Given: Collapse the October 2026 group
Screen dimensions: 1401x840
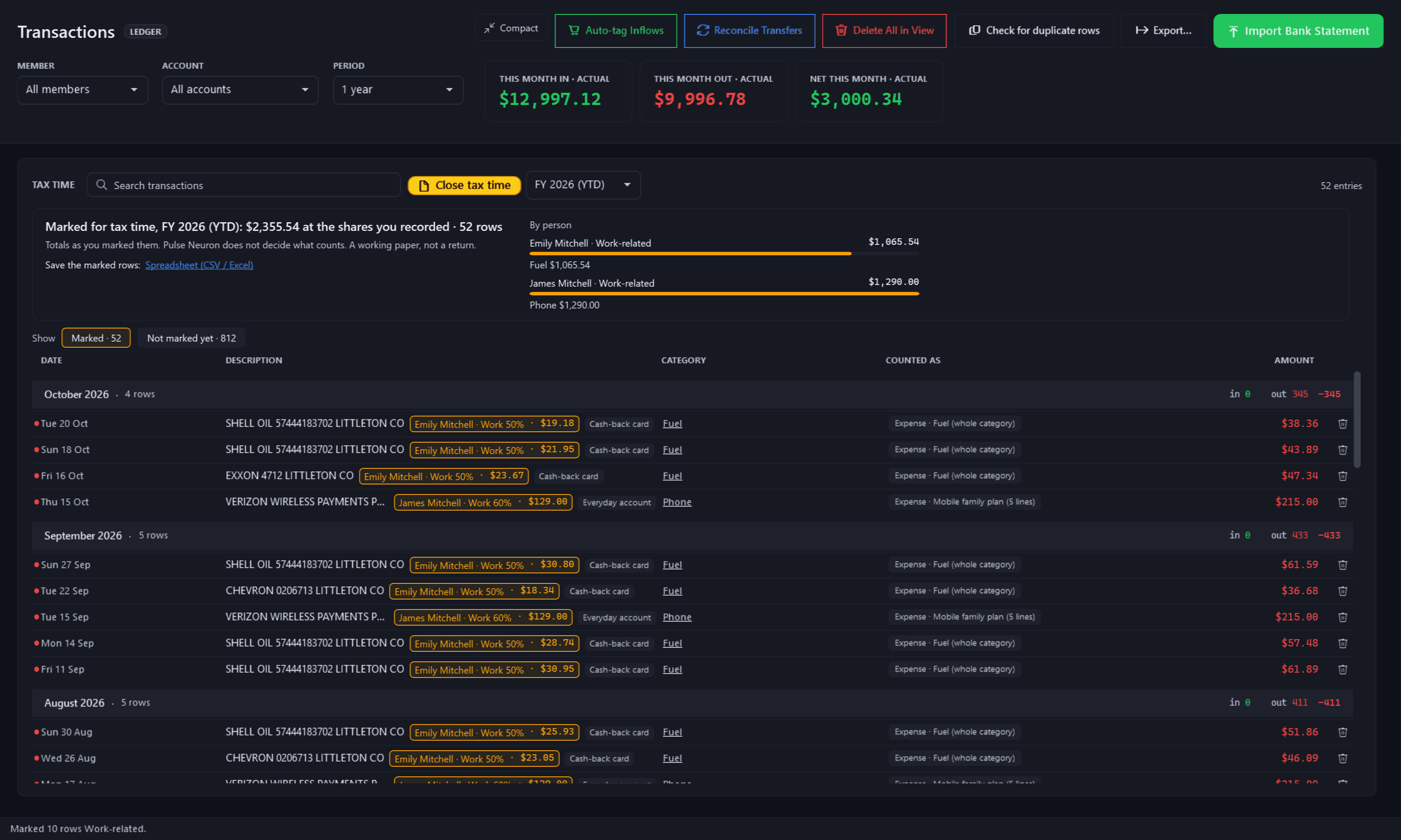Looking at the screenshot, I should click(x=692, y=394).
